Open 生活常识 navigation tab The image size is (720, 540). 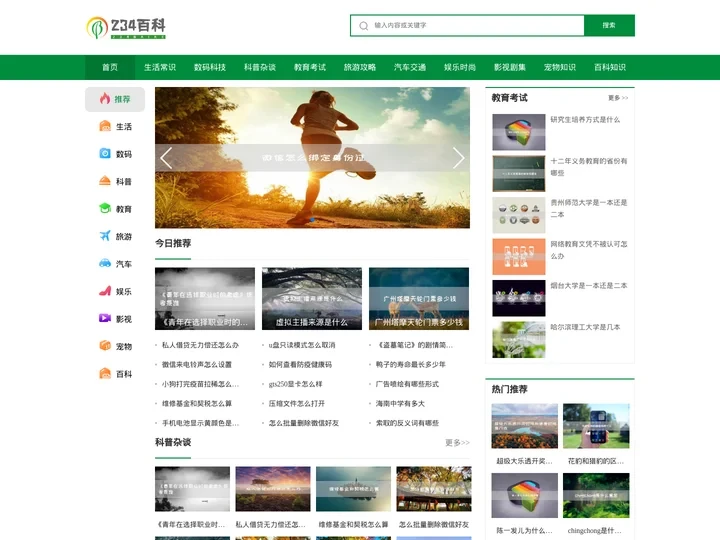tap(160, 68)
